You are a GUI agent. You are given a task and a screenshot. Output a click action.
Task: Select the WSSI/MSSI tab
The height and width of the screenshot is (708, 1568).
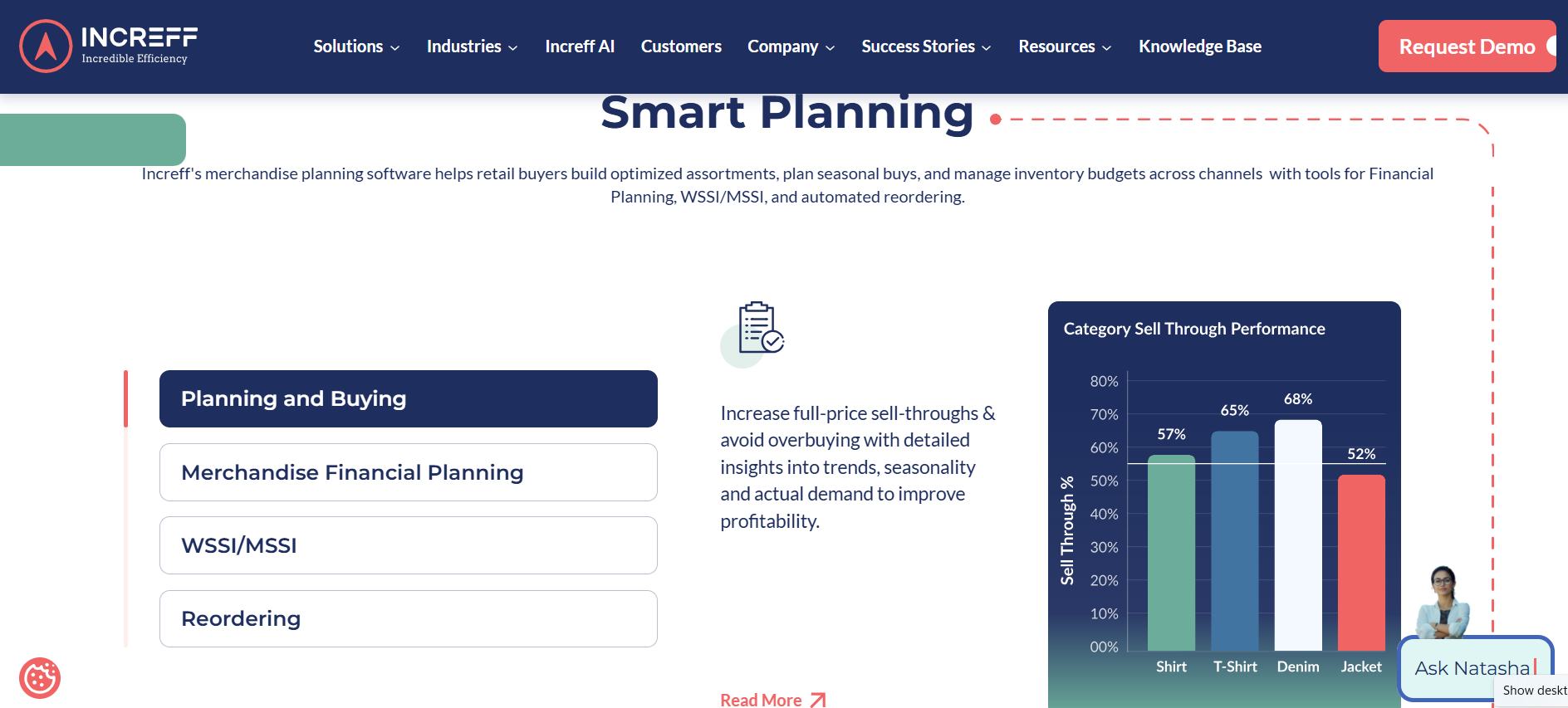tap(408, 545)
